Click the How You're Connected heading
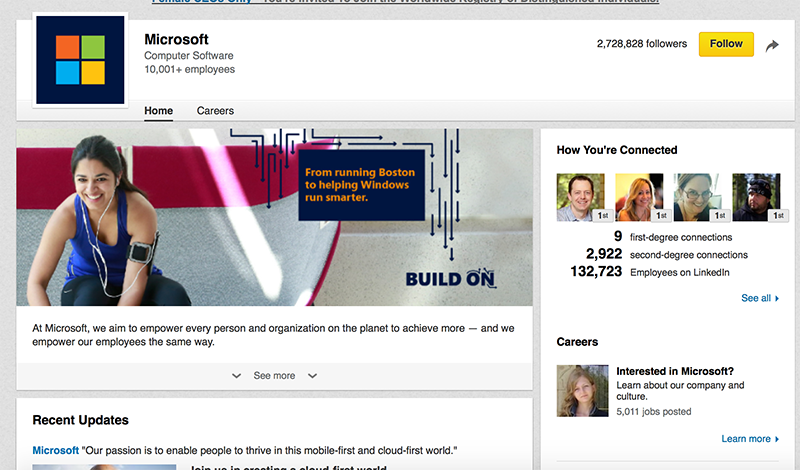The height and width of the screenshot is (470, 800). 617,150
